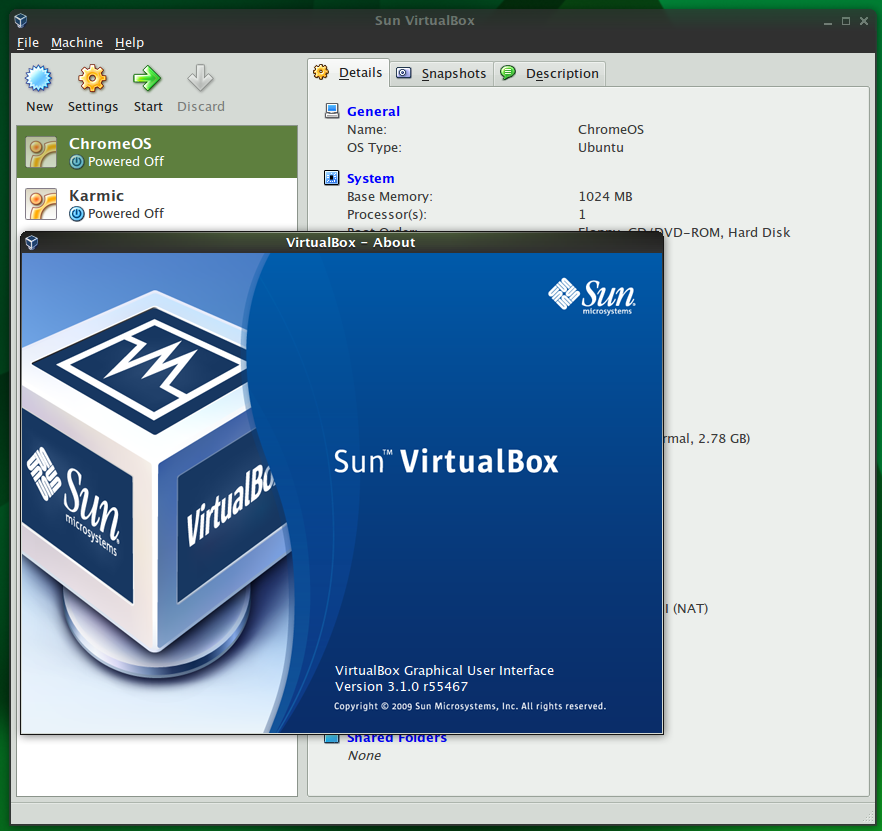The width and height of the screenshot is (882, 831).
Task: Click the 'Sun VirtualBox' heading in About dialog
Action: coord(446,461)
